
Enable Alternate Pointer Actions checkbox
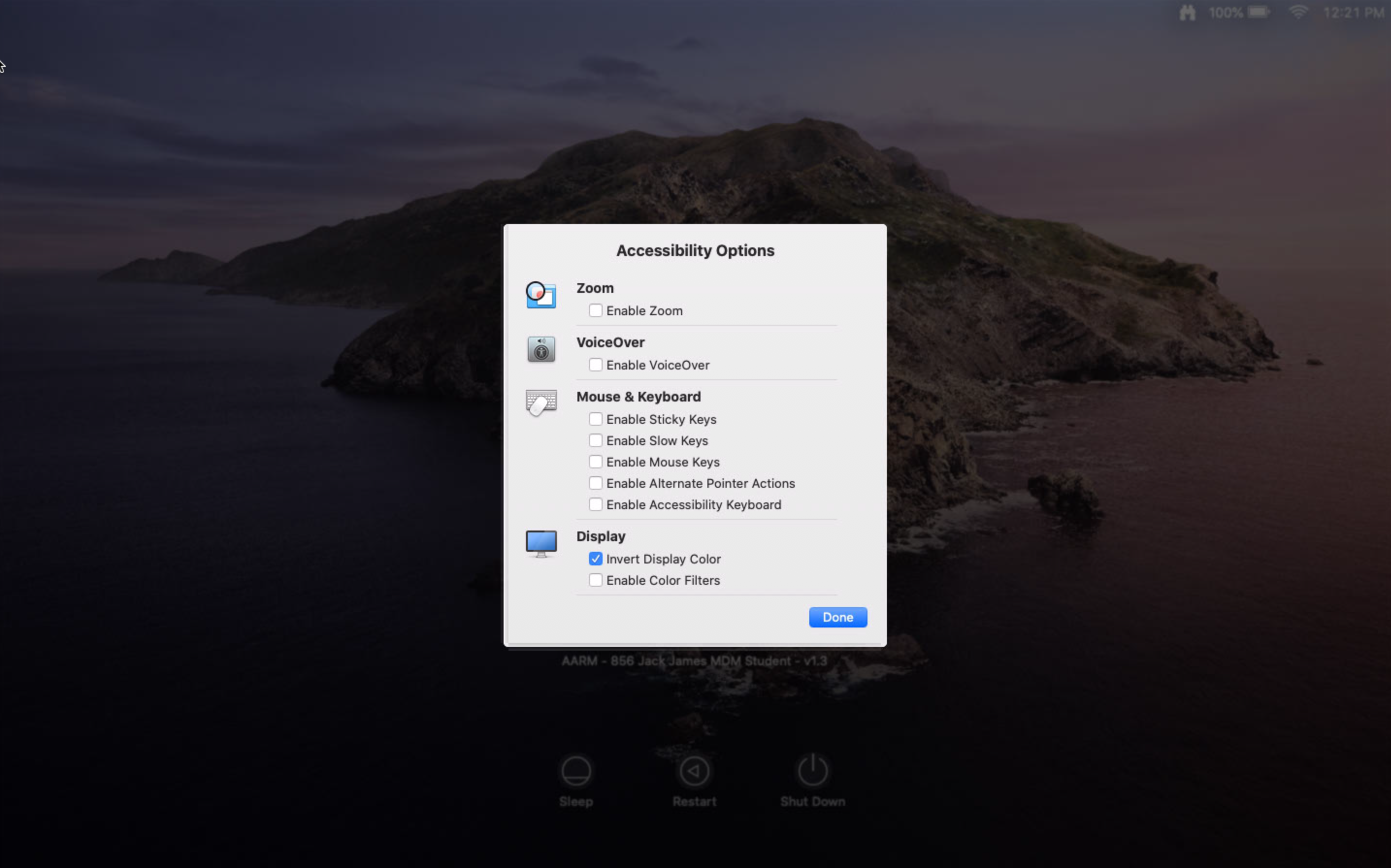coord(596,483)
